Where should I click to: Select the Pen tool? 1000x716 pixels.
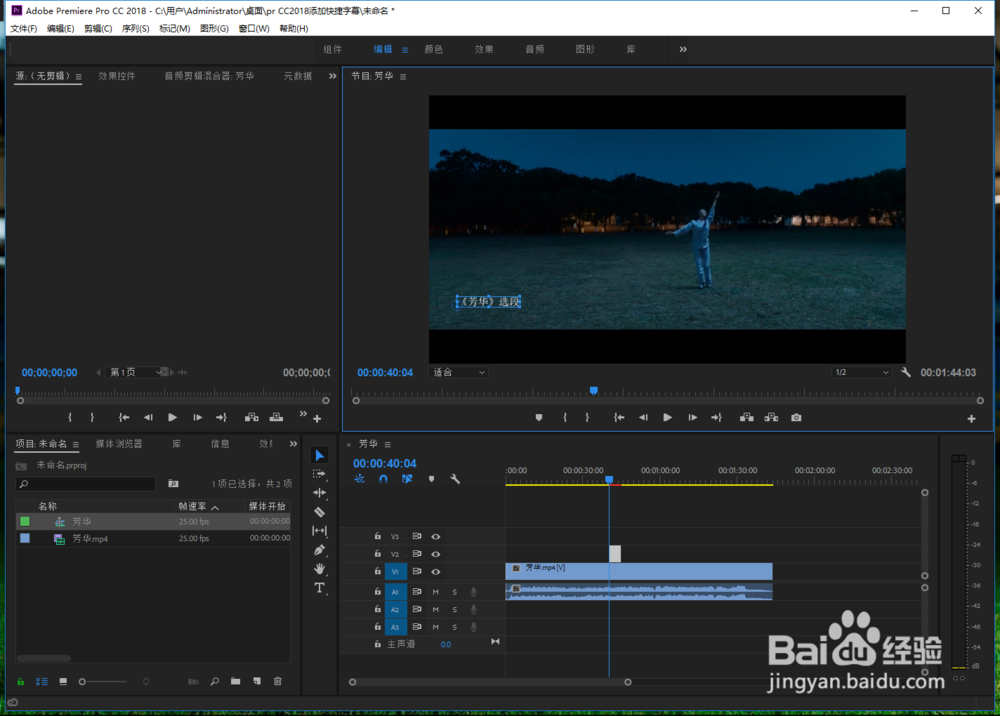[x=320, y=550]
